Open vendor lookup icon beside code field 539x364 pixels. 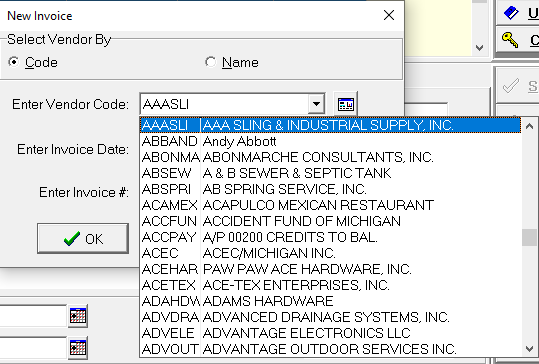click(x=346, y=104)
